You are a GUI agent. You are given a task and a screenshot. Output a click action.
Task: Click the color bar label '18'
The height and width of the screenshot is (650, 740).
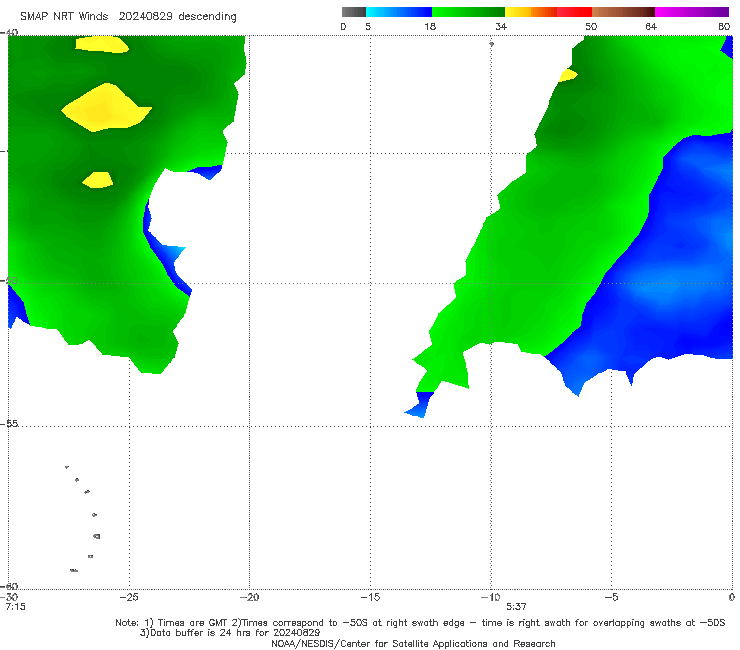(430, 26)
